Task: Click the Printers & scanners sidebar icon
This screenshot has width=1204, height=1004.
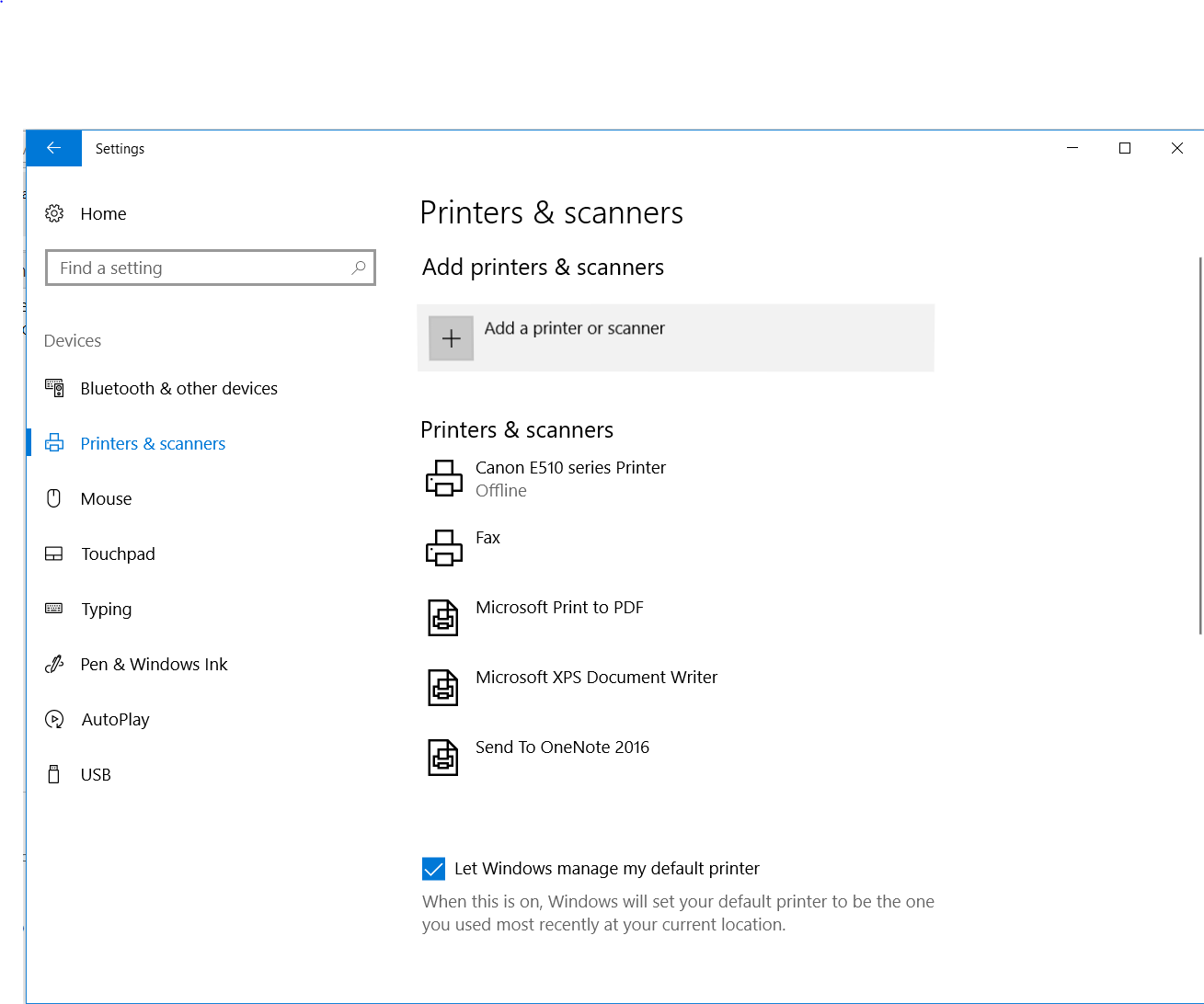Action: coord(54,443)
